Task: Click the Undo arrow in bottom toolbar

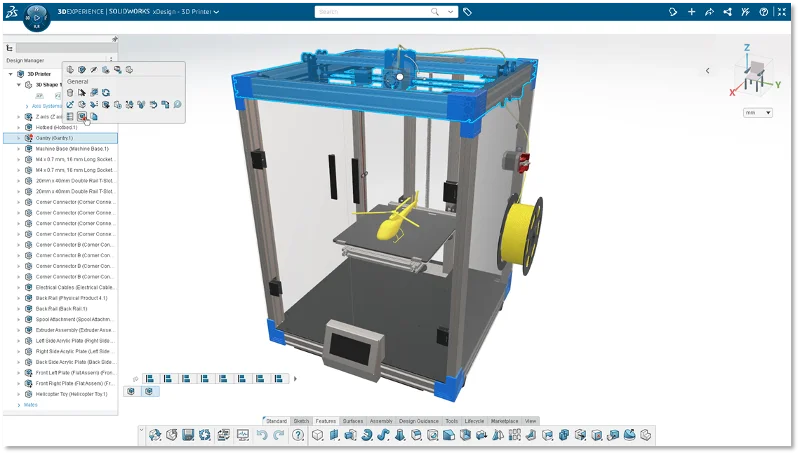Action: click(x=263, y=435)
